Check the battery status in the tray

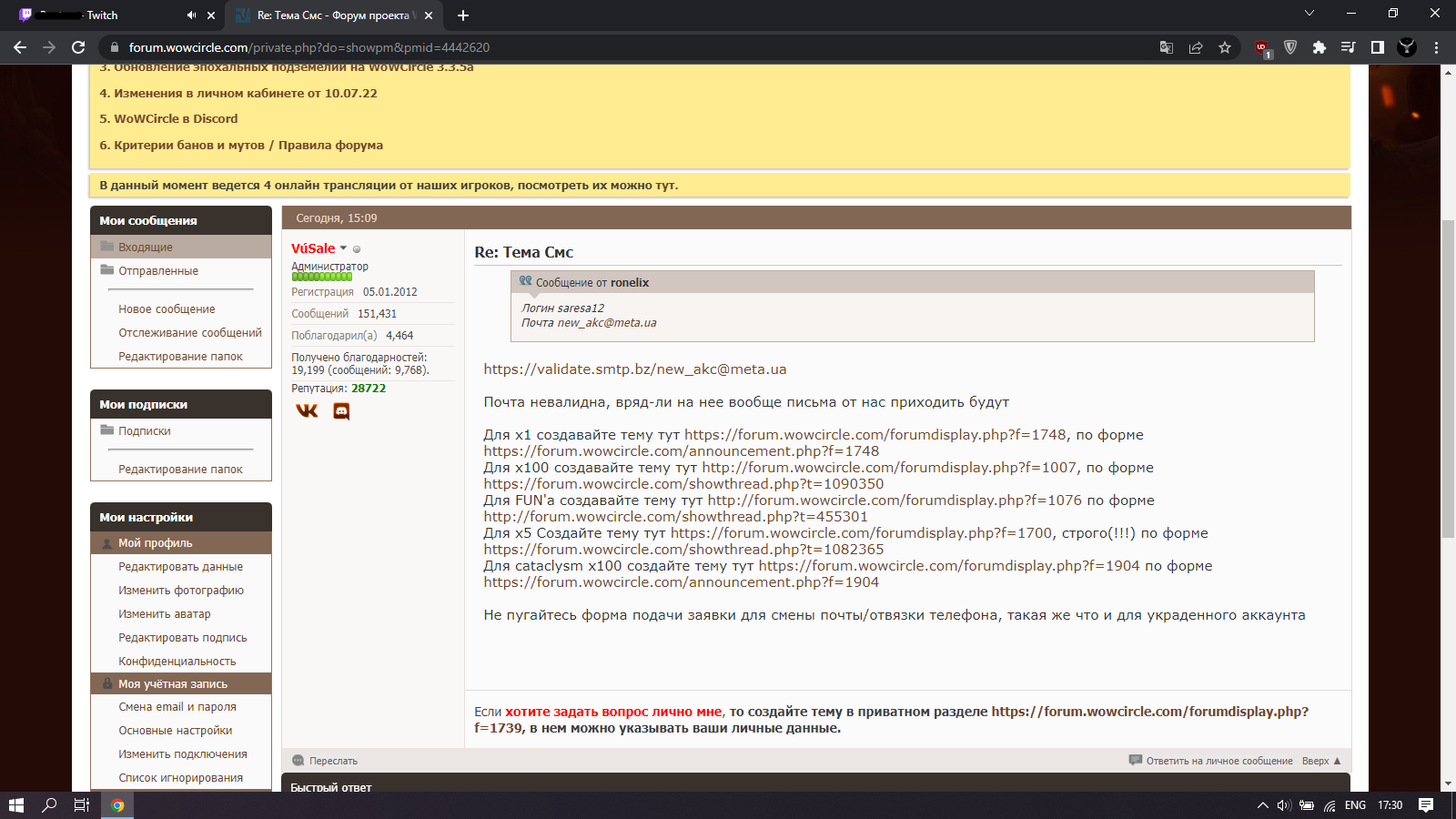(x=1307, y=805)
